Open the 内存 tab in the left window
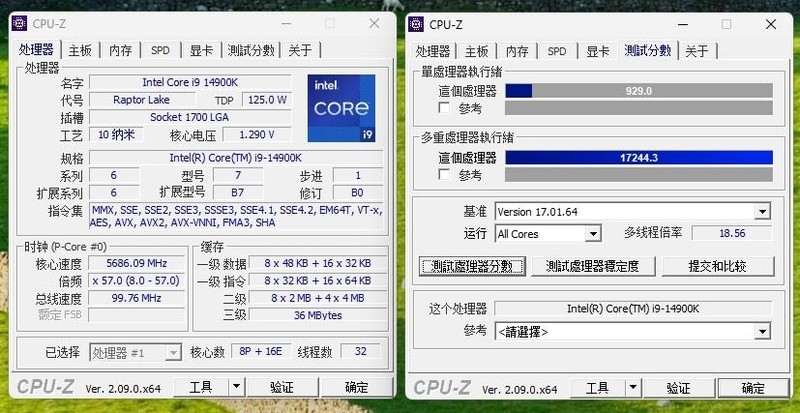Viewport: 800px width, 413px height. pos(120,50)
